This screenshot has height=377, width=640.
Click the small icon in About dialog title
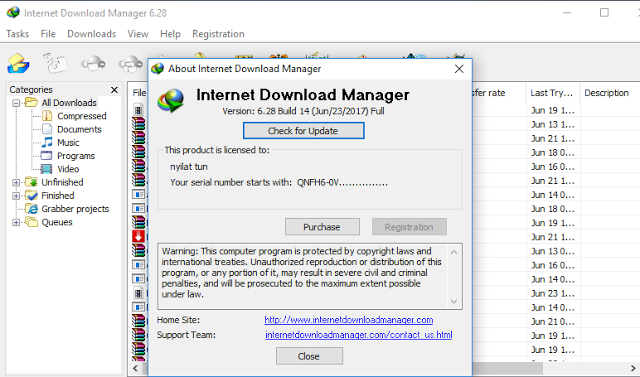(158, 69)
